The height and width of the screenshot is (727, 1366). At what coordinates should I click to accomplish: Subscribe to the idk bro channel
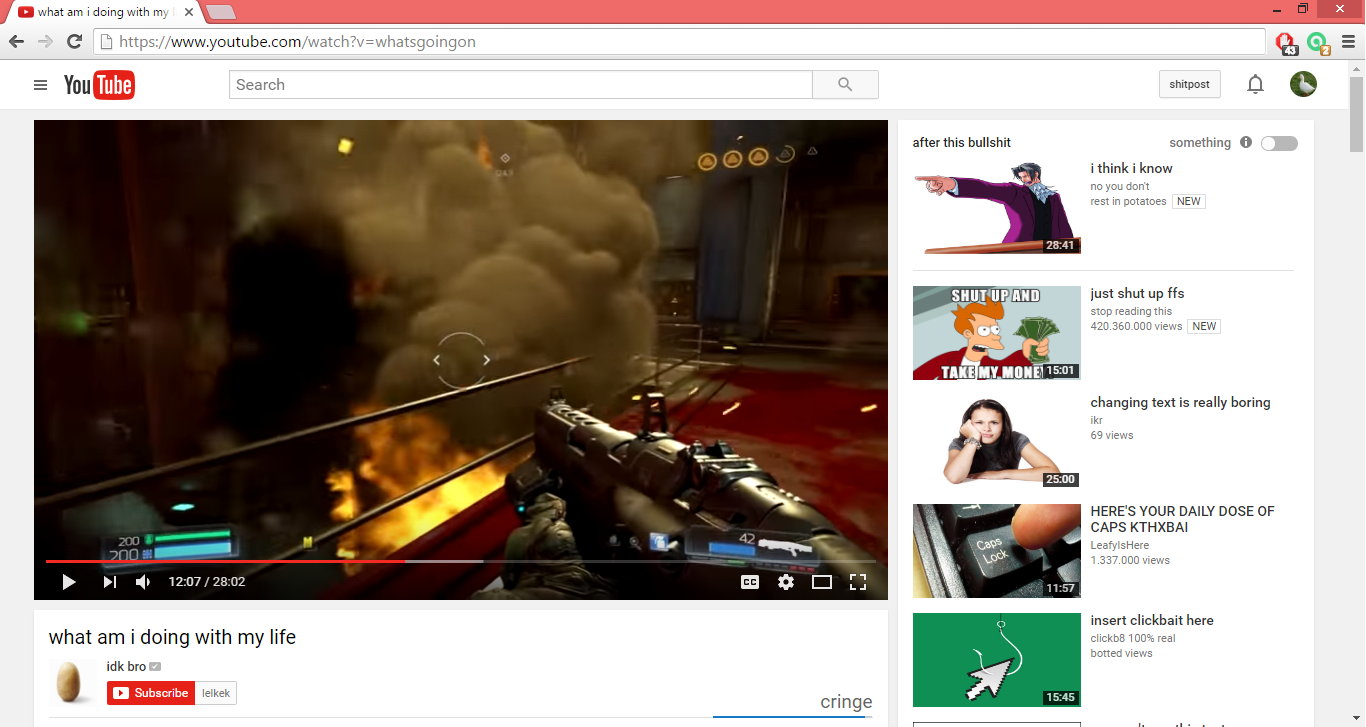point(151,693)
